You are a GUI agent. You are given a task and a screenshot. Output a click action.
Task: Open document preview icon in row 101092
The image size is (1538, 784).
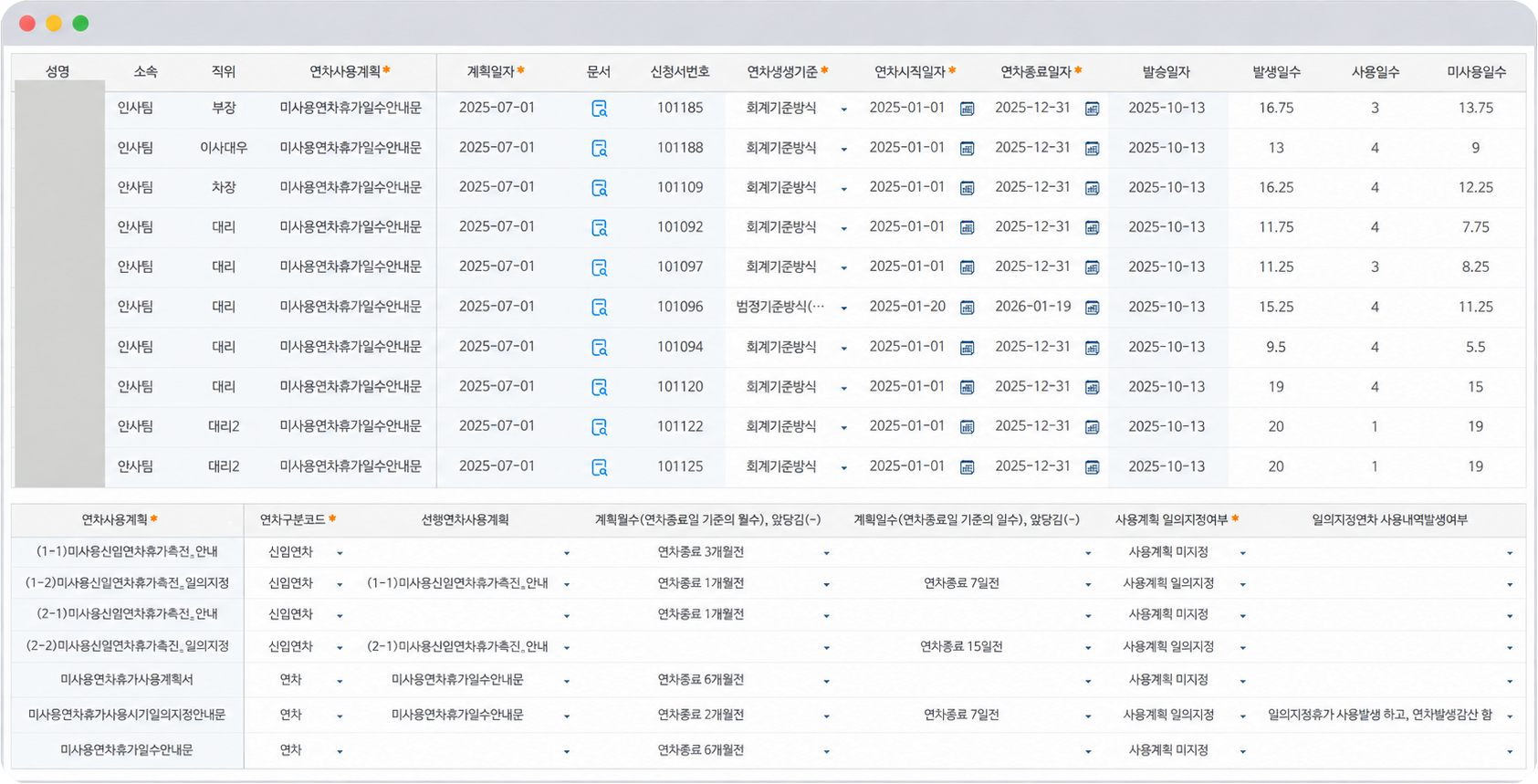coord(599,227)
